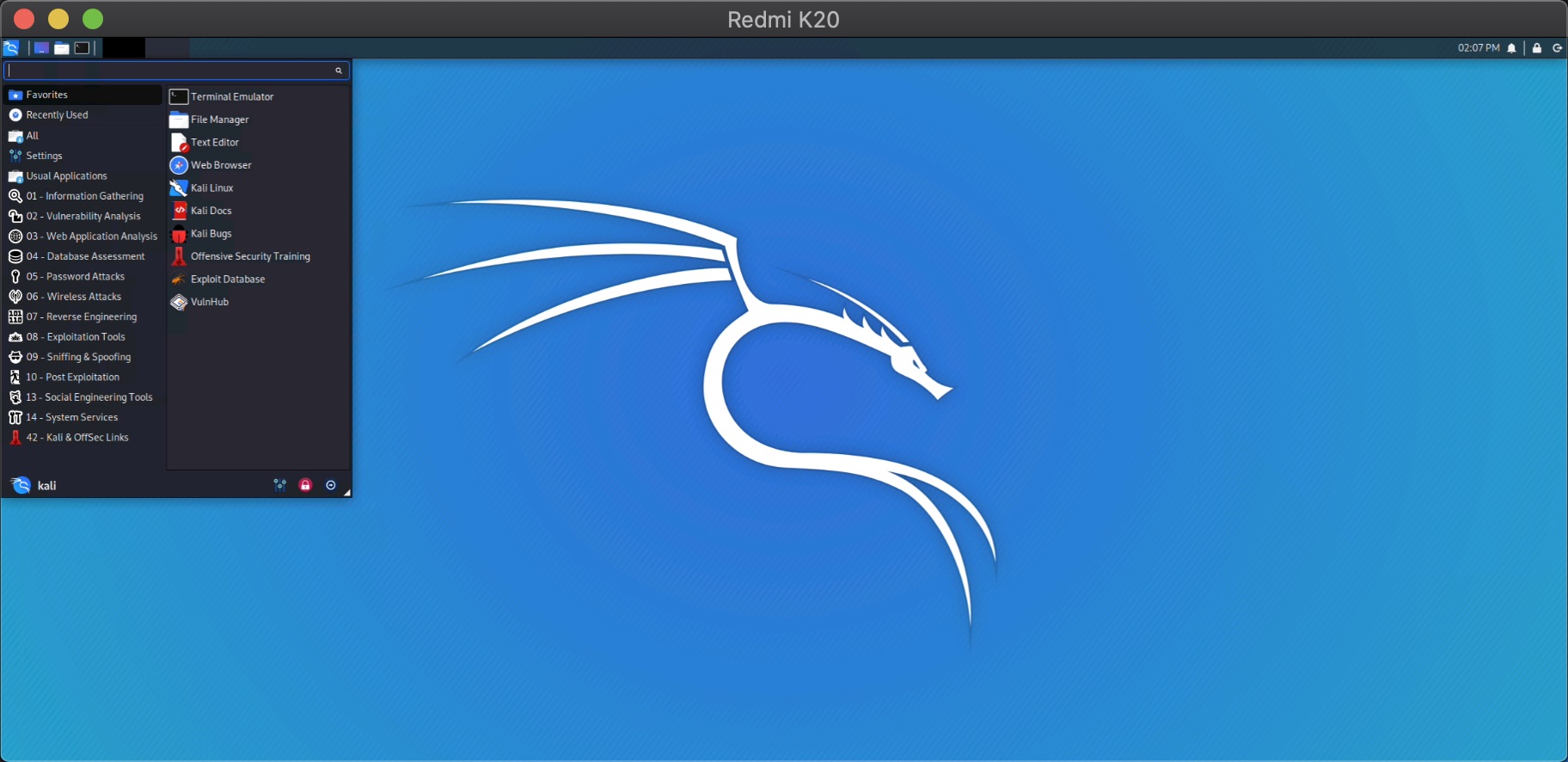
Task: Click the menu resize grip corner
Action: [x=347, y=493]
